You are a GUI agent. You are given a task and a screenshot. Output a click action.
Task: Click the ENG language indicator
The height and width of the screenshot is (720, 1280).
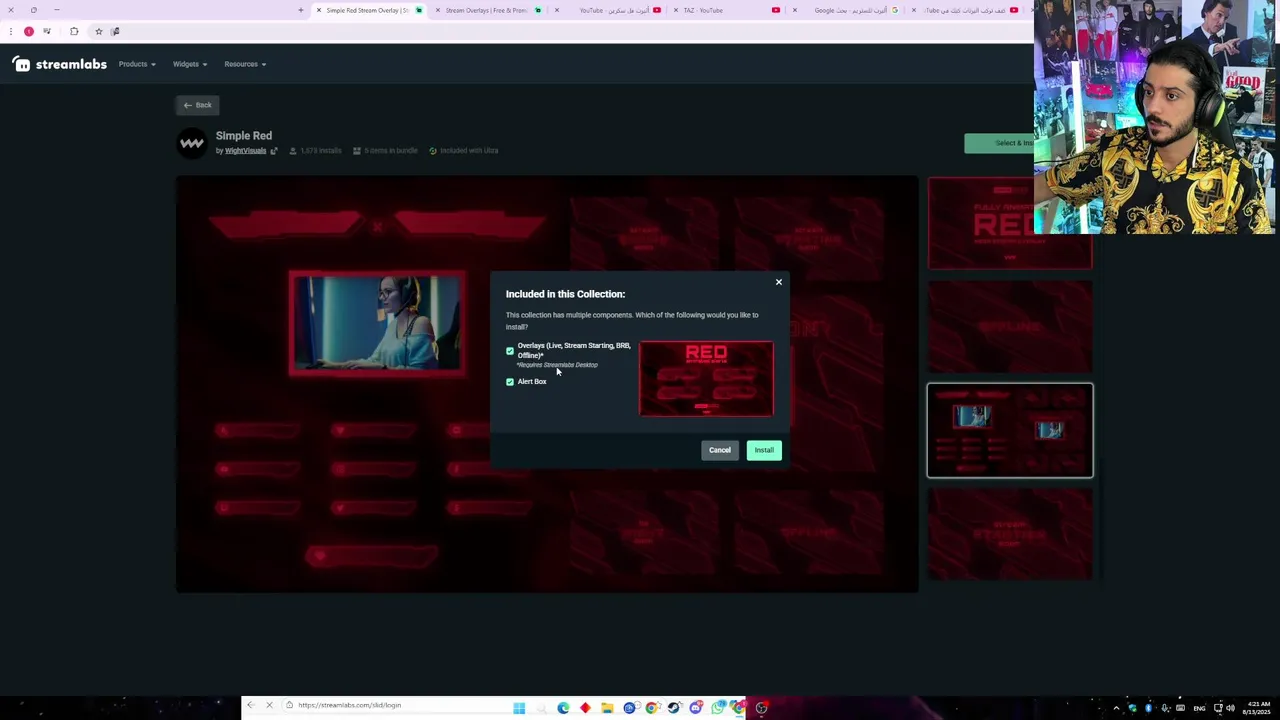tap(1199, 708)
